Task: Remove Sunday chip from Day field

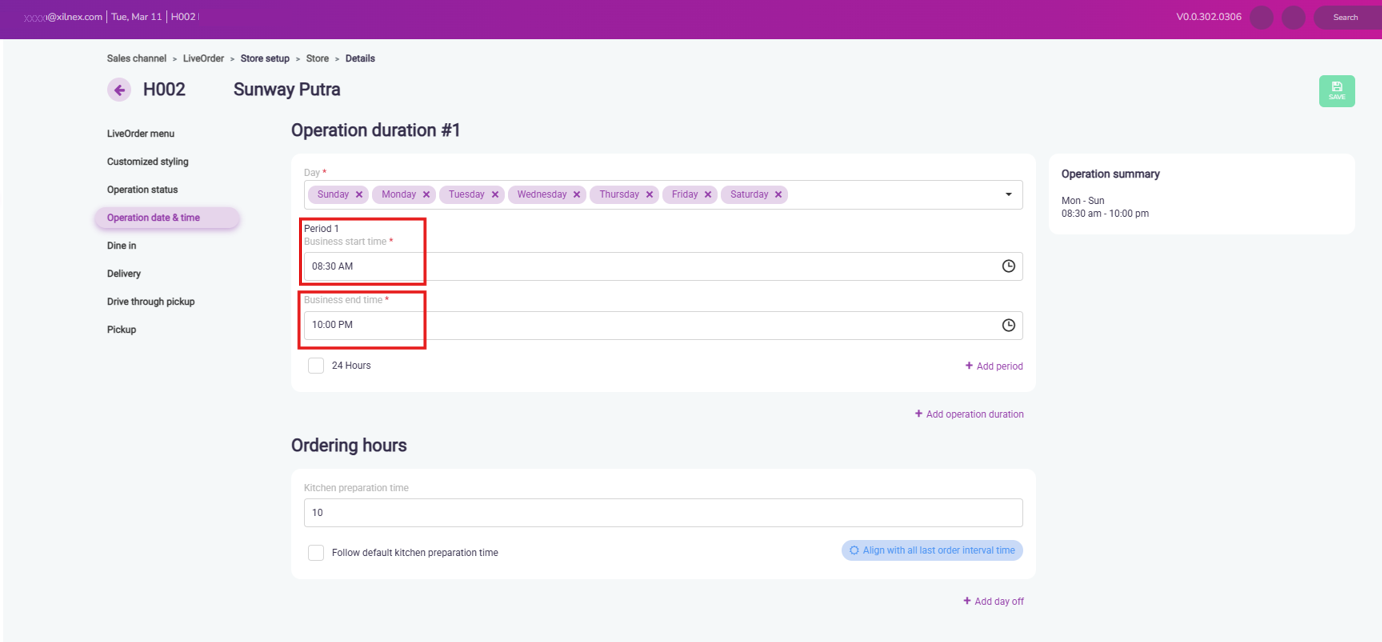Action: [x=359, y=195]
